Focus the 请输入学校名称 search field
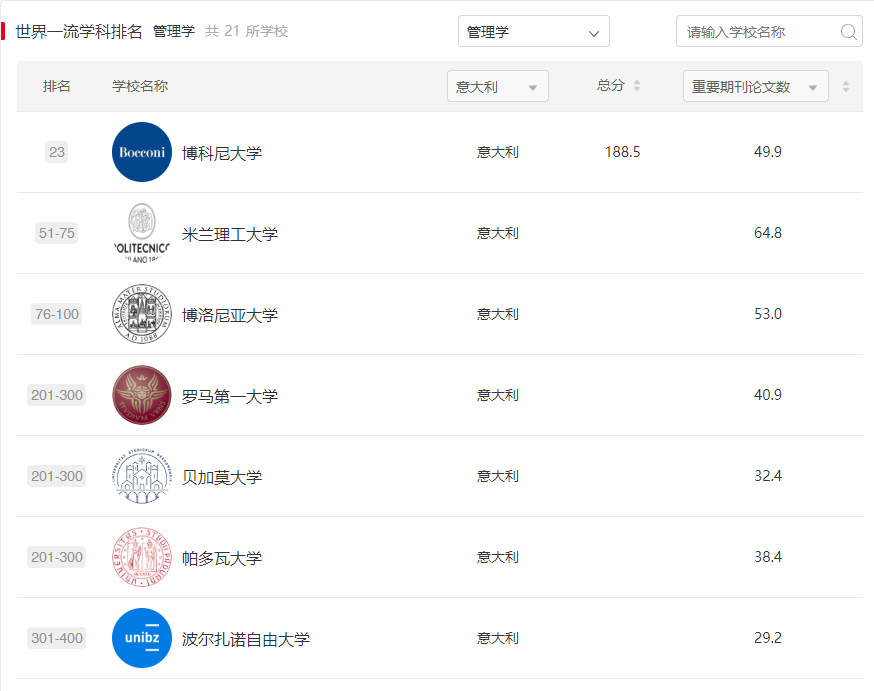This screenshot has width=874, height=691. click(769, 31)
